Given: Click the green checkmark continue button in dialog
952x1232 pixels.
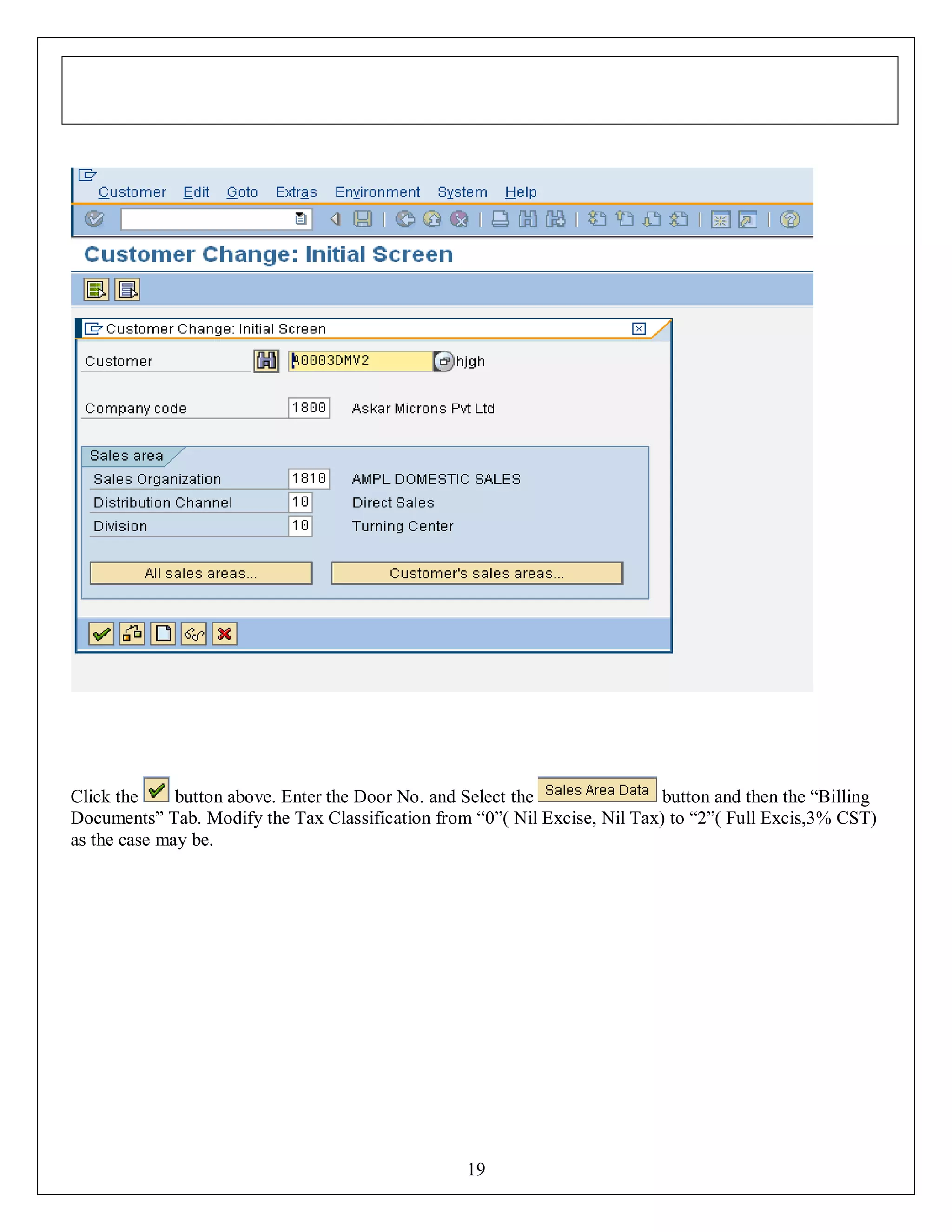Looking at the screenshot, I should 101,634.
